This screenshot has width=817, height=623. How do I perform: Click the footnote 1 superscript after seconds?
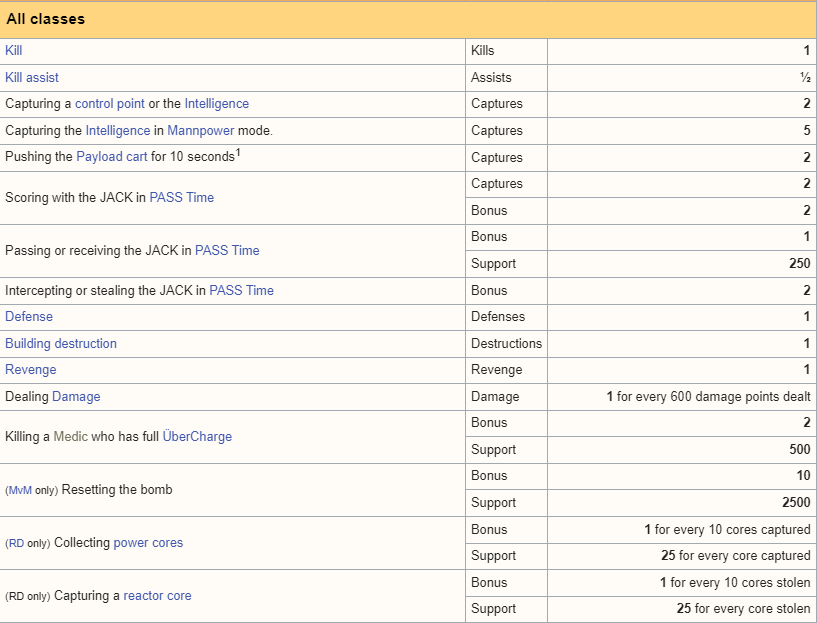pyautogui.click(x=238, y=153)
